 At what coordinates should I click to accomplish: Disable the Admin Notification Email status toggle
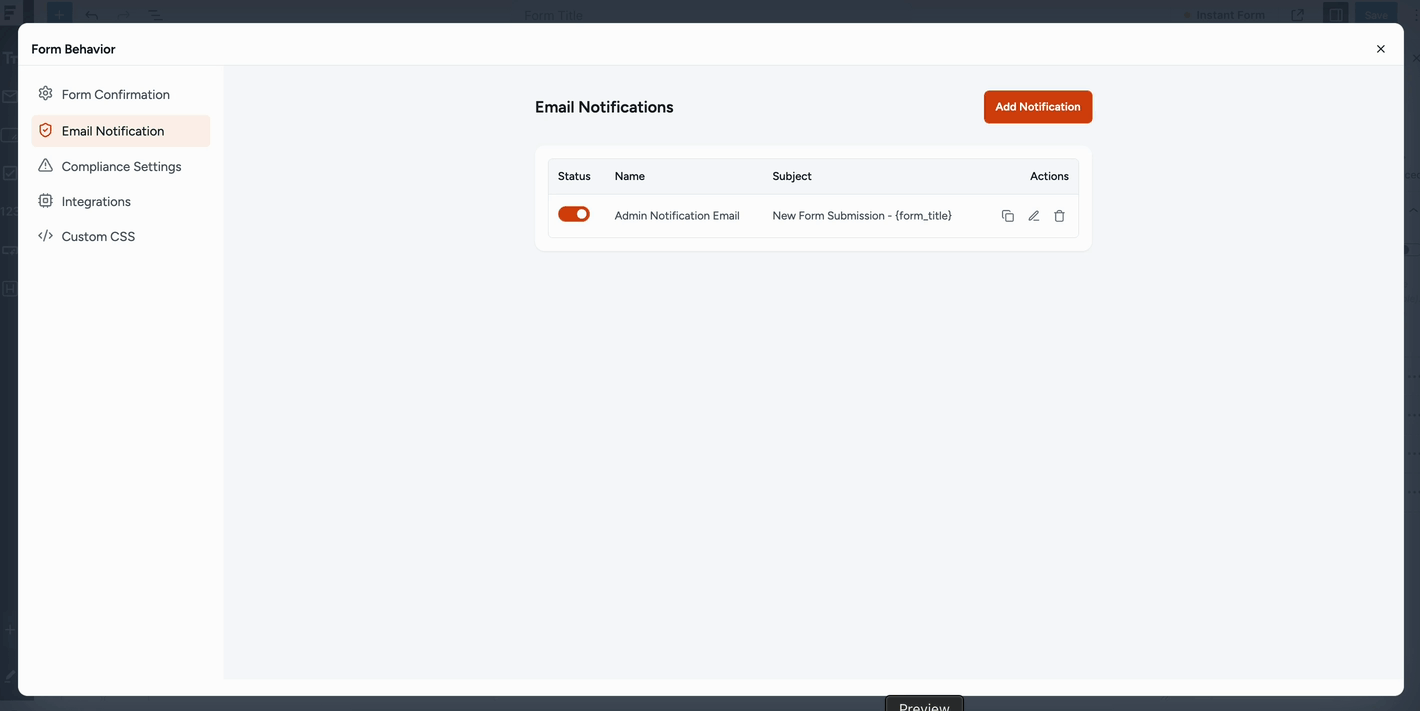click(x=573, y=213)
